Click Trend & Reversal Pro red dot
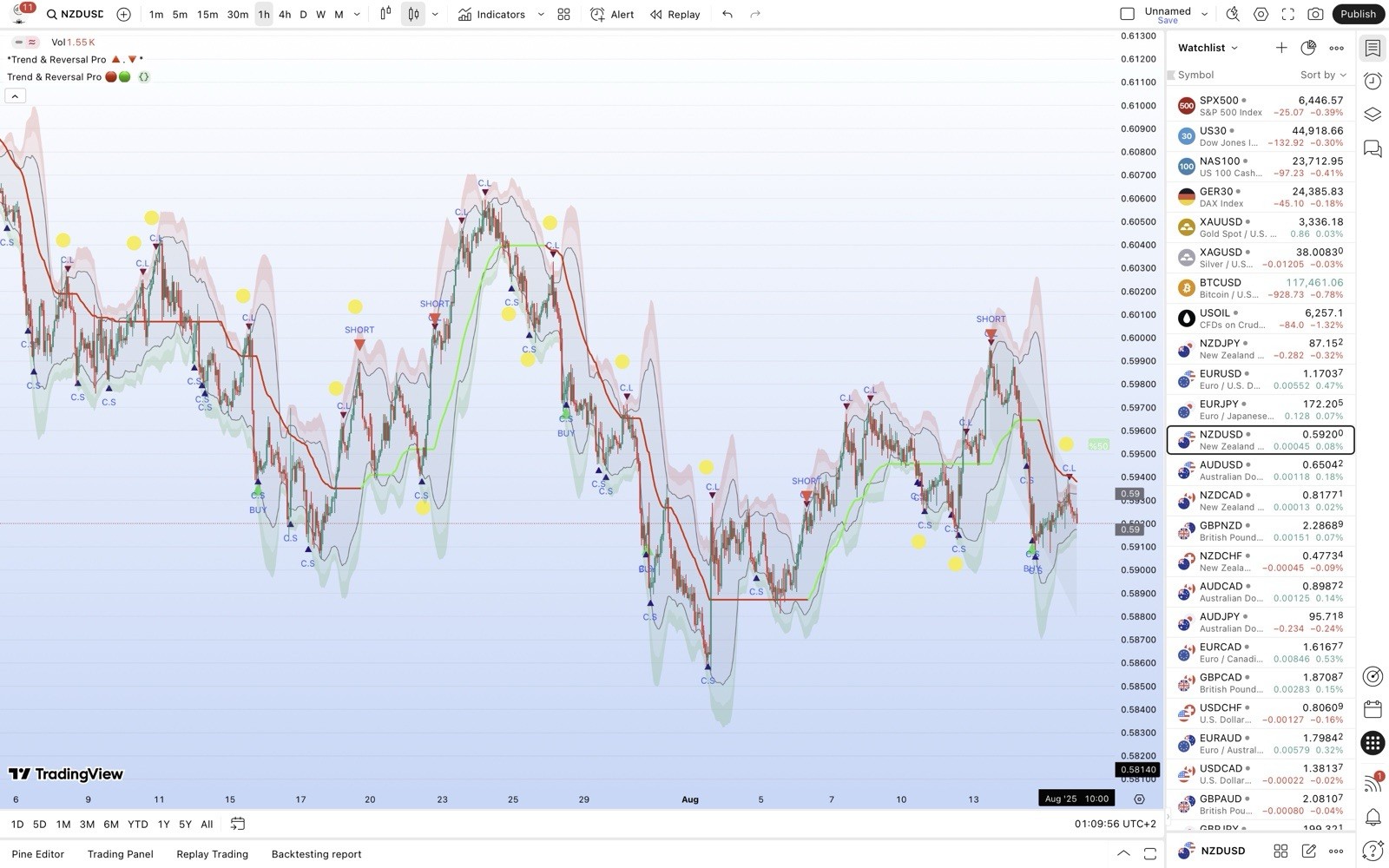The image size is (1389, 868). click(110, 76)
